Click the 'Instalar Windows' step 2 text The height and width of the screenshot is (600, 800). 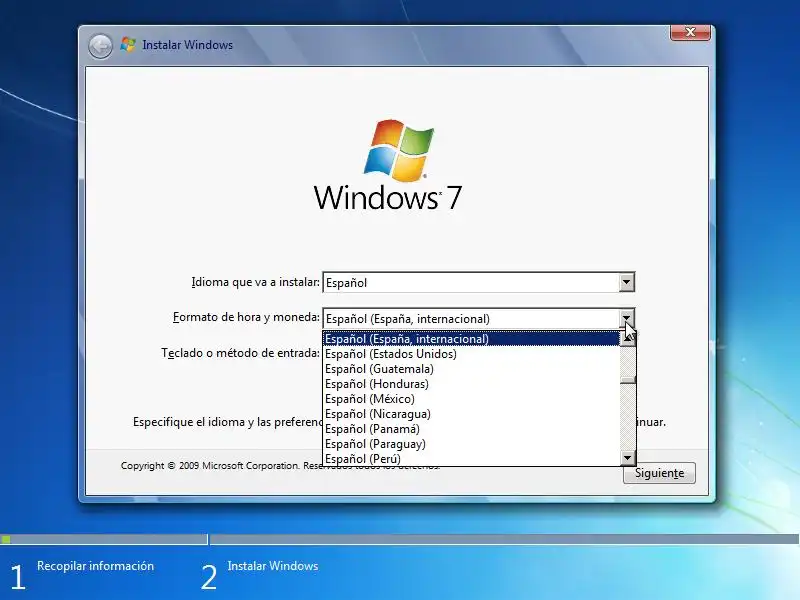click(x=273, y=566)
